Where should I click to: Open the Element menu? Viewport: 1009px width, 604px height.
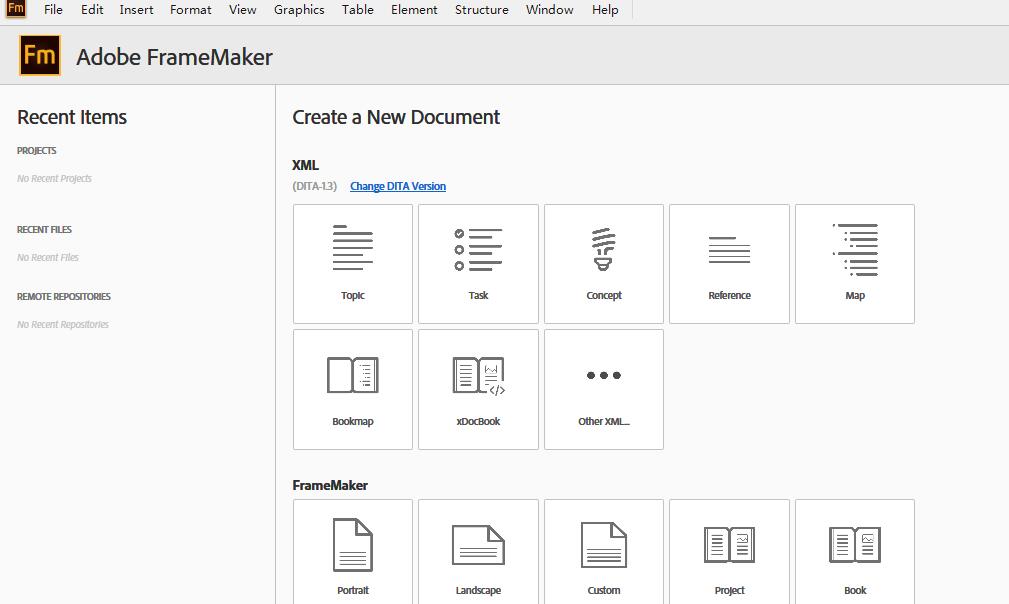click(414, 10)
